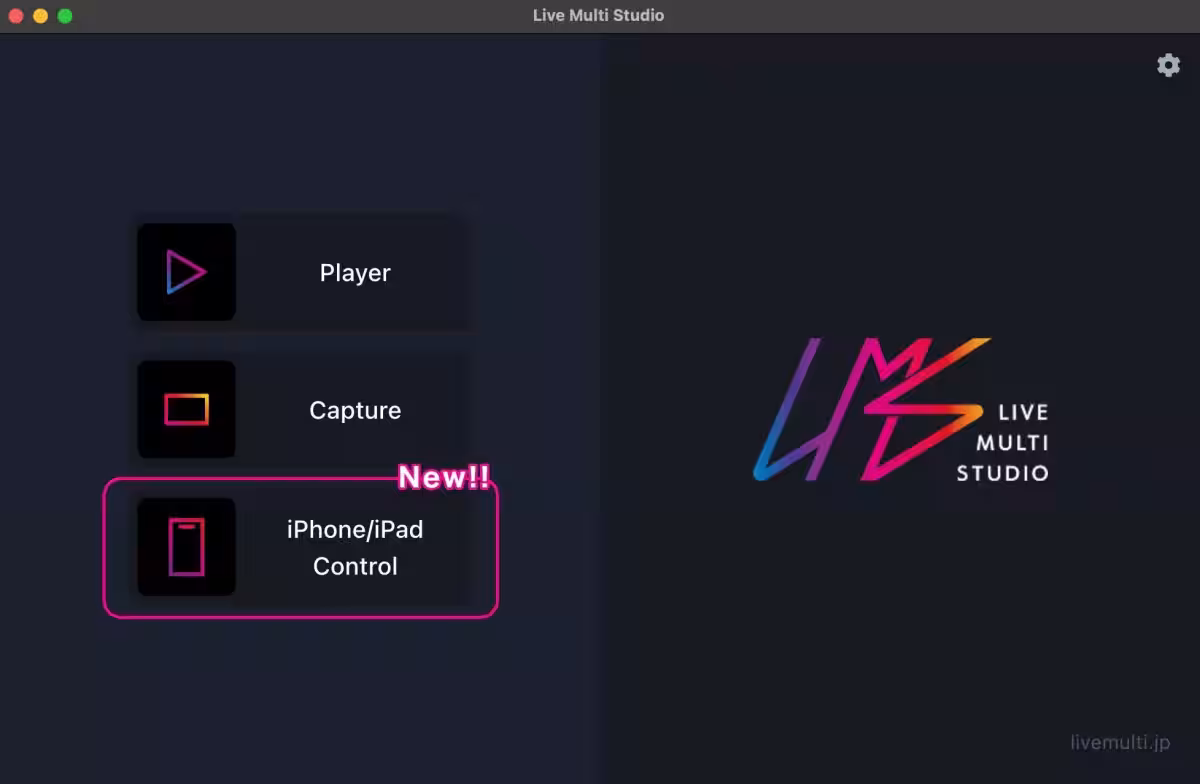Visit the livemulti.jp link
The height and width of the screenshot is (784, 1200).
pyautogui.click(x=1119, y=743)
